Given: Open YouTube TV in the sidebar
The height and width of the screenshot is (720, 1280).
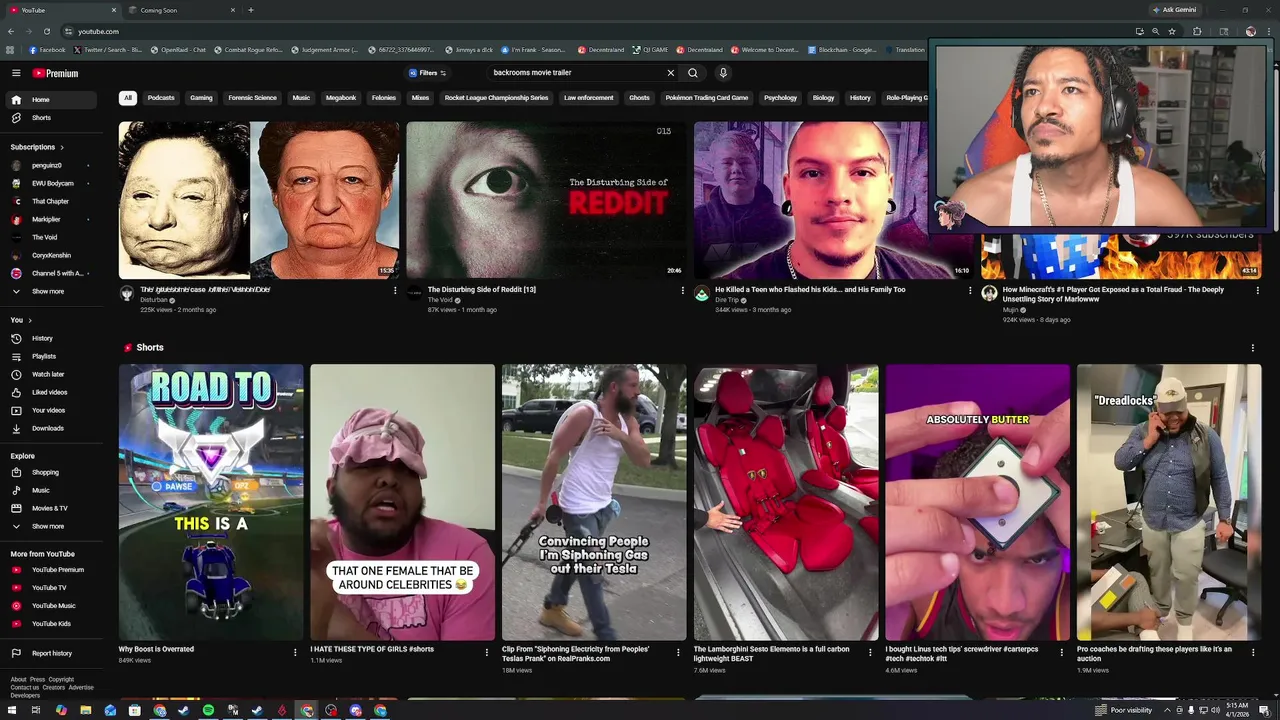Looking at the screenshot, I should (x=50, y=588).
